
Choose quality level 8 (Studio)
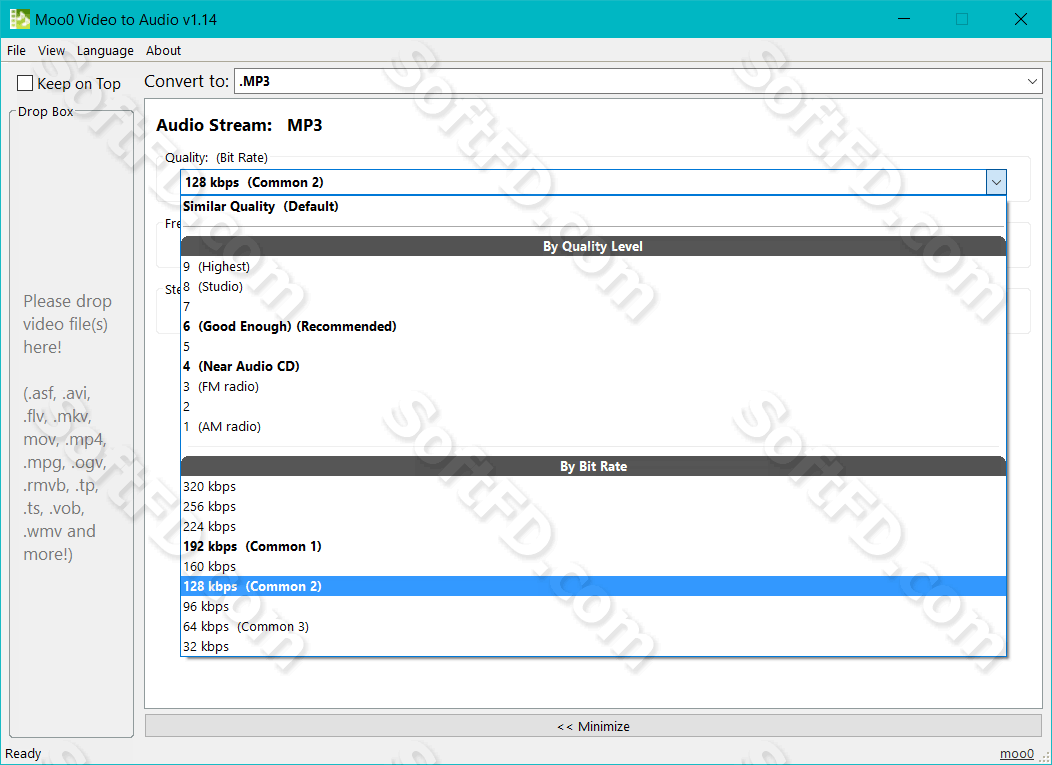pyautogui.click(x=594, y=287)
